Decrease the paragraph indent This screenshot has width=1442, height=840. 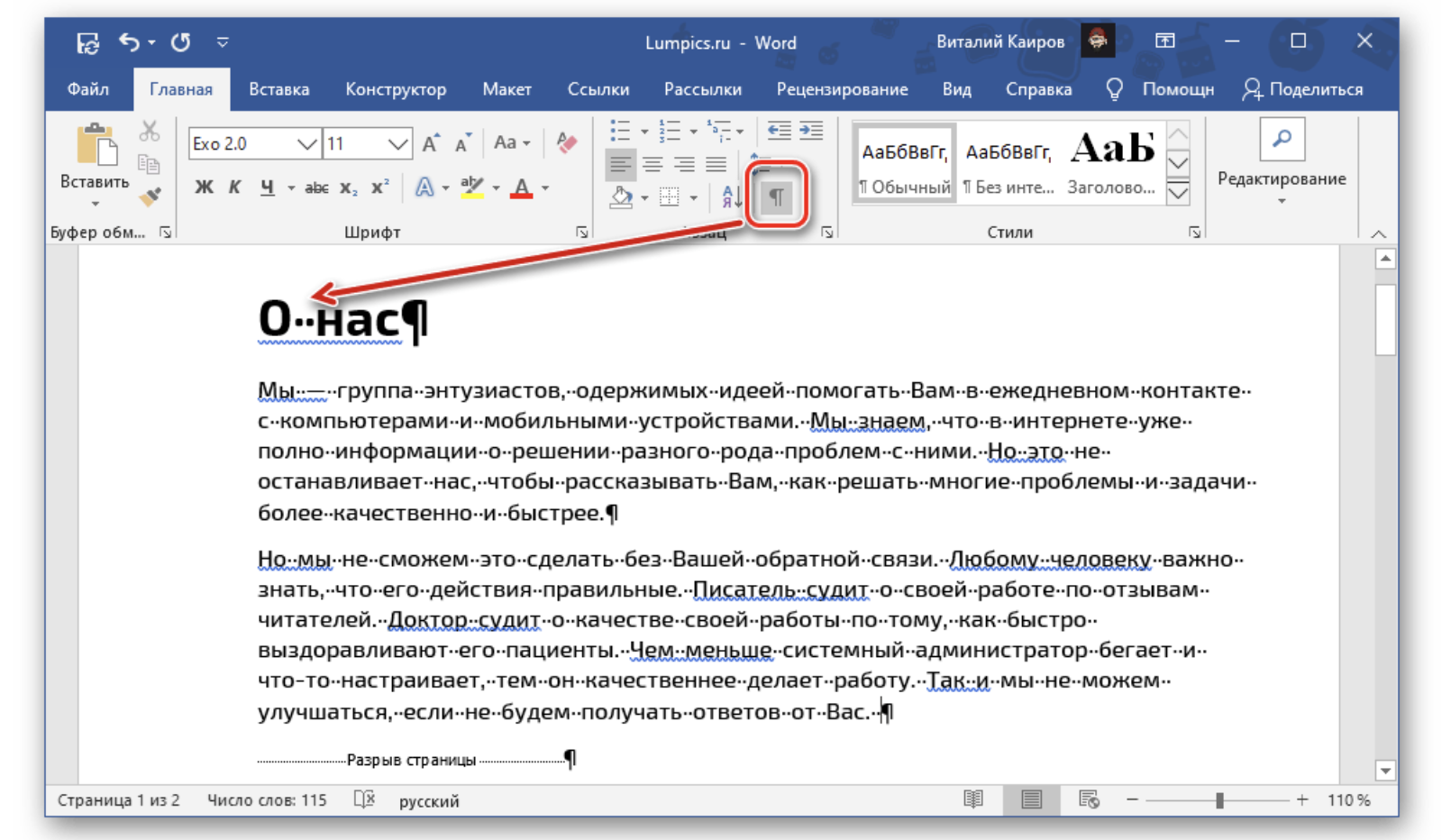[779, 132]
